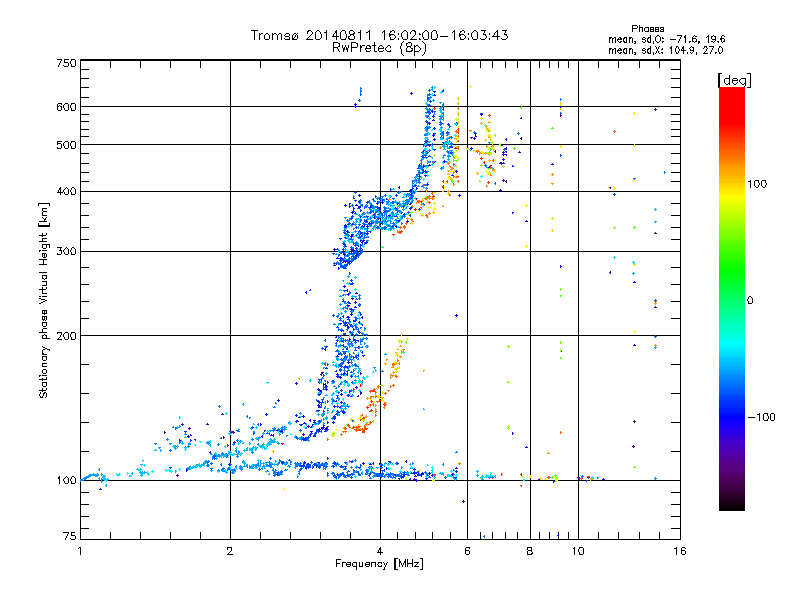Select the "mean, sd,X: 104.9, 27.0" line
The width and height of the screenshot is (800, 600).
point(665,50)
